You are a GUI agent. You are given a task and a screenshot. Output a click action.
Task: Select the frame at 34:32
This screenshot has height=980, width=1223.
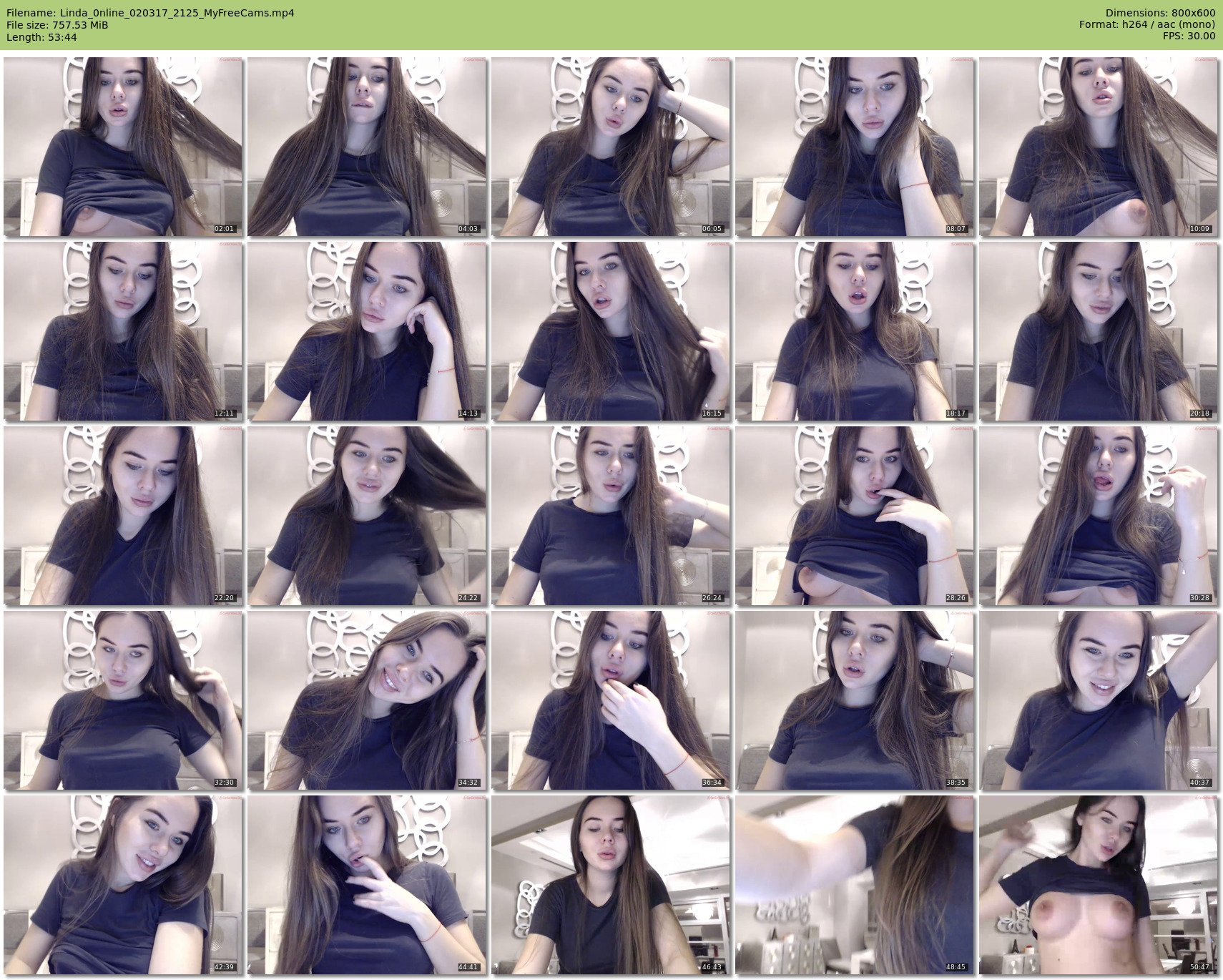coord(366,700)
